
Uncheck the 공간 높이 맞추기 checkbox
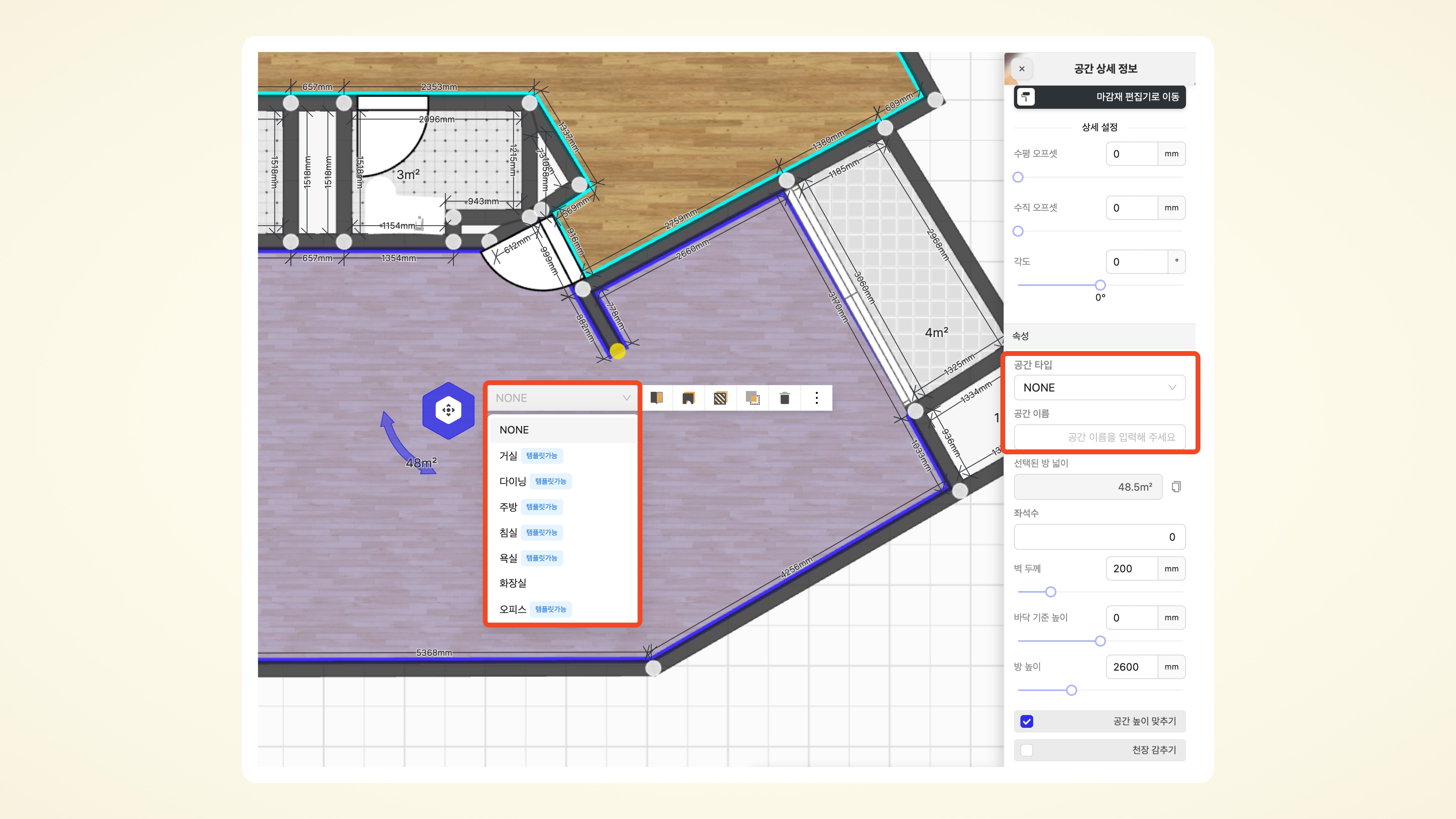pos(1027,721)
